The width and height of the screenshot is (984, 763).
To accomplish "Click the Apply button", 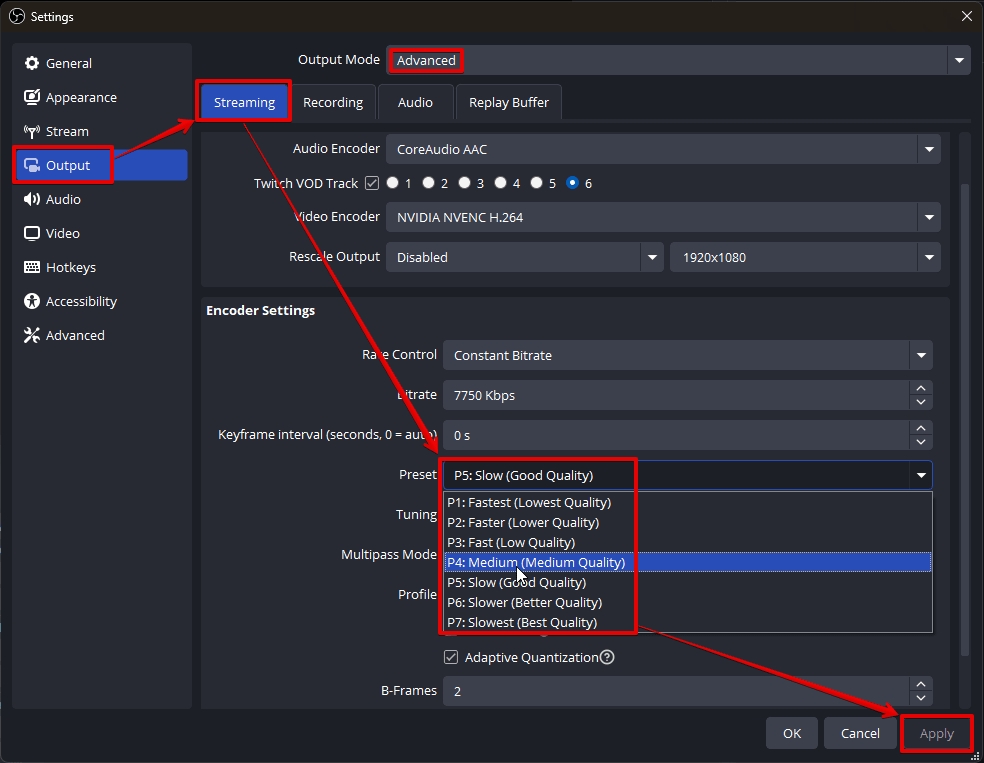I will coord(937,734).
